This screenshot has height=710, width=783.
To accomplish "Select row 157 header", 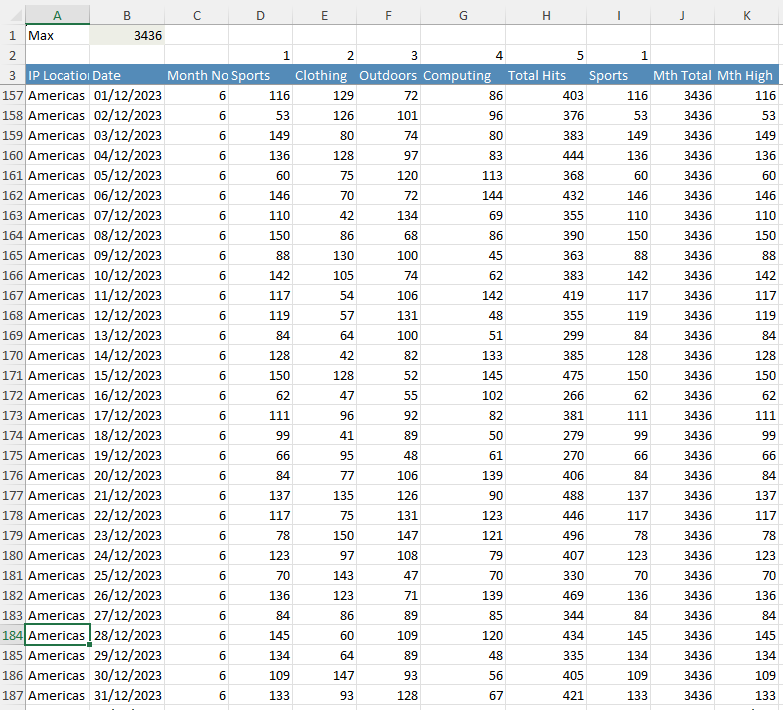I will click(12, 95).
